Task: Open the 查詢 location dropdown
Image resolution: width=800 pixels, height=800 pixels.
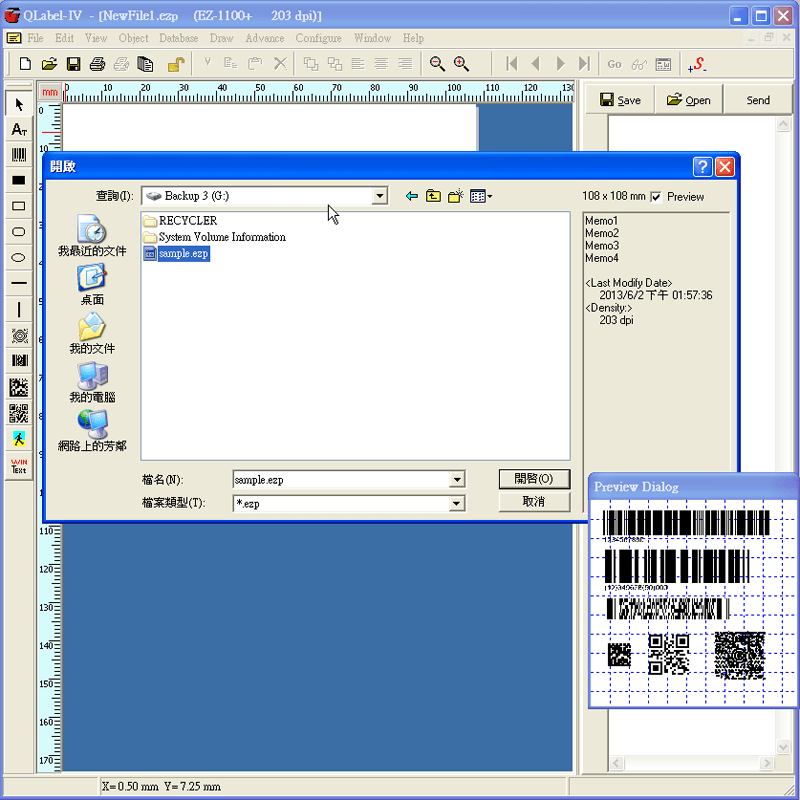Action: click(381, 196)
